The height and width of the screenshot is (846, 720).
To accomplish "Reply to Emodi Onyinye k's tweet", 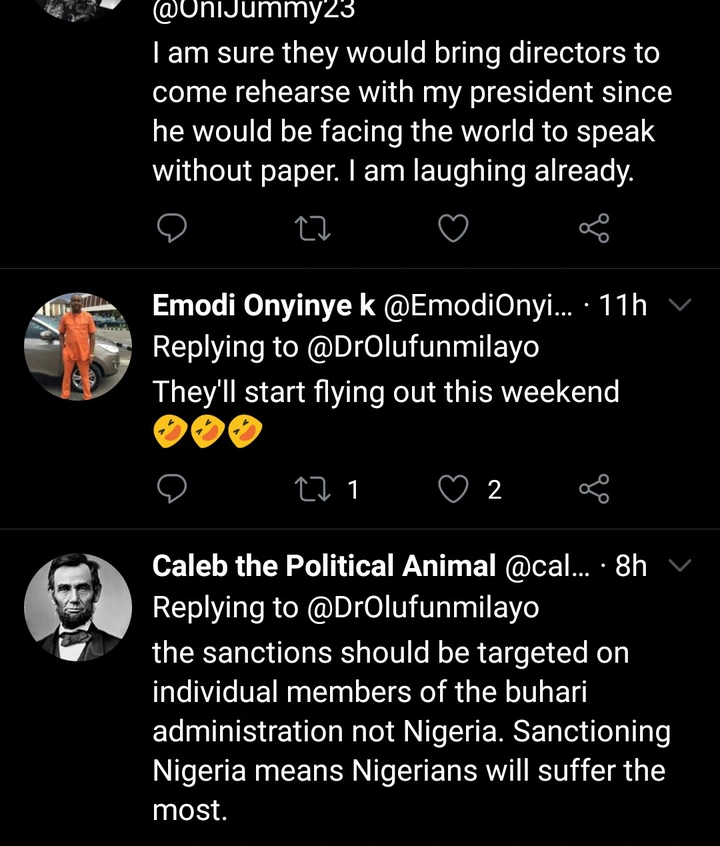I will (x=173, y=489).
